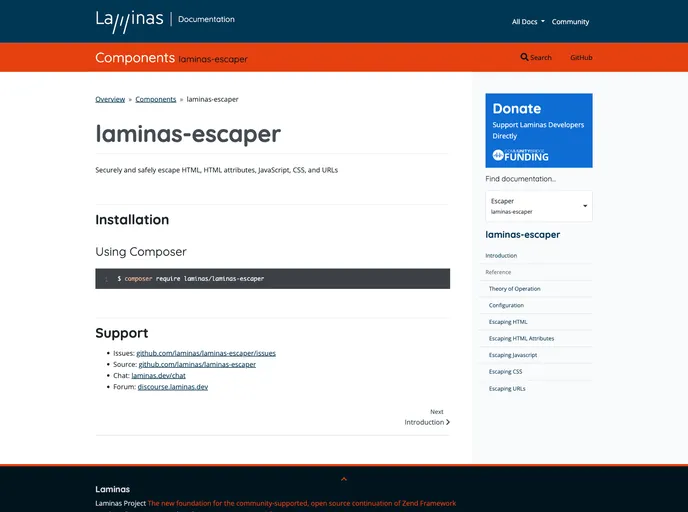Viewport: 688px width, 512px height.
Task: Open the discourse.laminas.dev forum link
Action: click(x=173, y=387)
